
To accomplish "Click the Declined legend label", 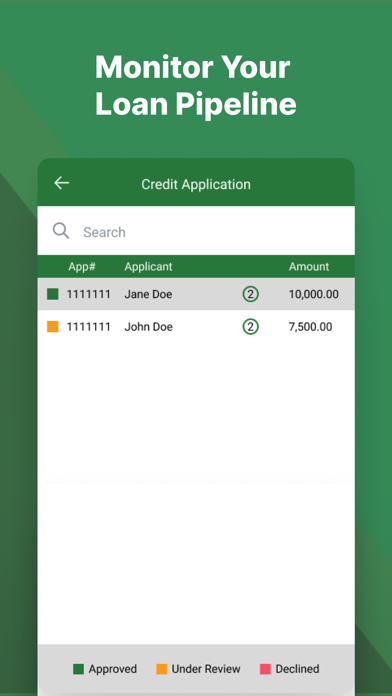I will tap(297, 669).
